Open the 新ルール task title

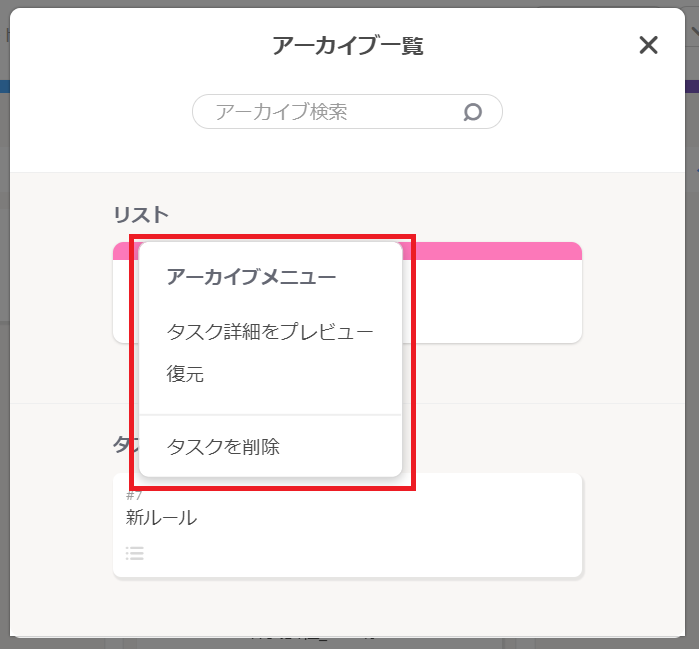point(162,518)
